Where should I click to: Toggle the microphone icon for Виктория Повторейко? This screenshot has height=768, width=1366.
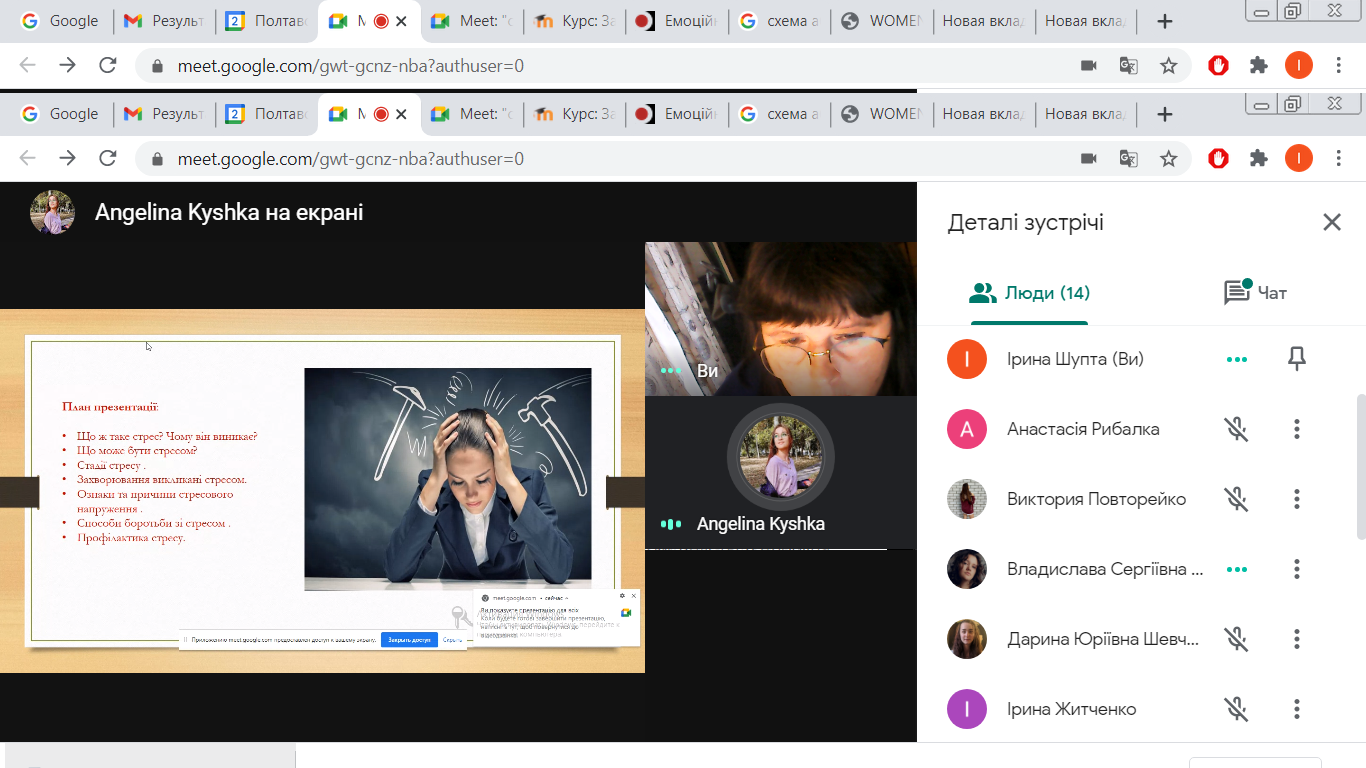tap(1237, 499)
